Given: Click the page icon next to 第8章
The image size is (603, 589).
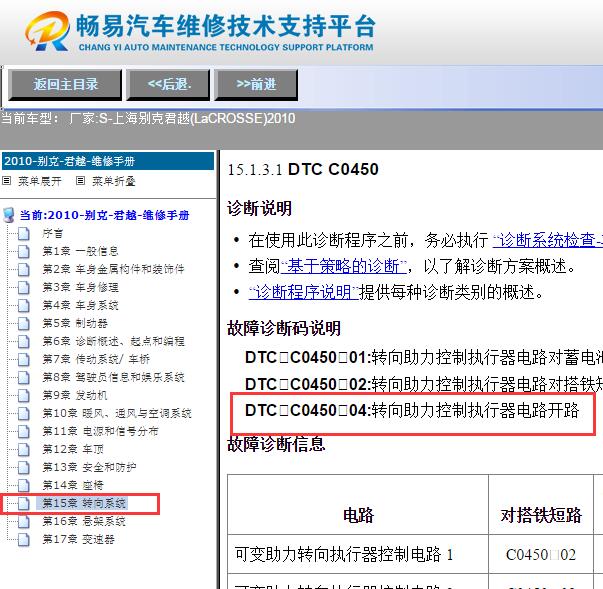Looking at the screenshot, I should (x=24, y=377).
